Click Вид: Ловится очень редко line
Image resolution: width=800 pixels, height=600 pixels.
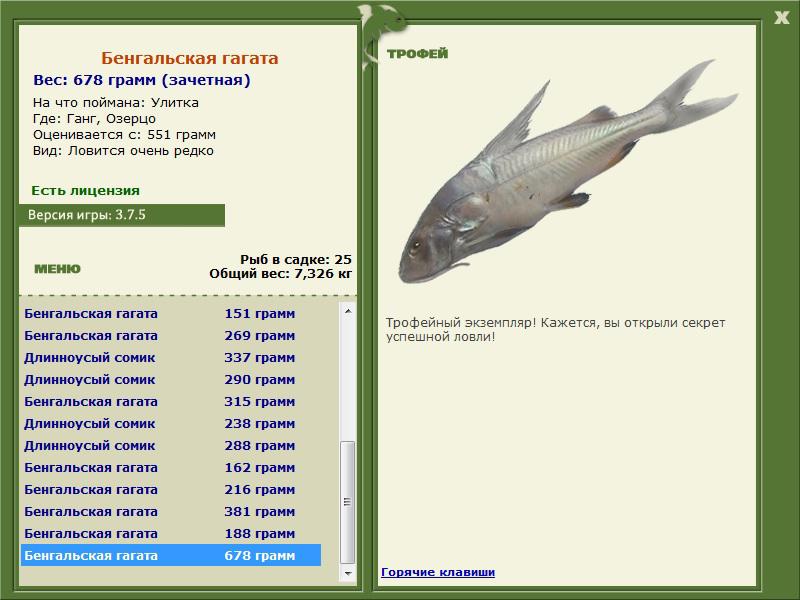(123, 151)
